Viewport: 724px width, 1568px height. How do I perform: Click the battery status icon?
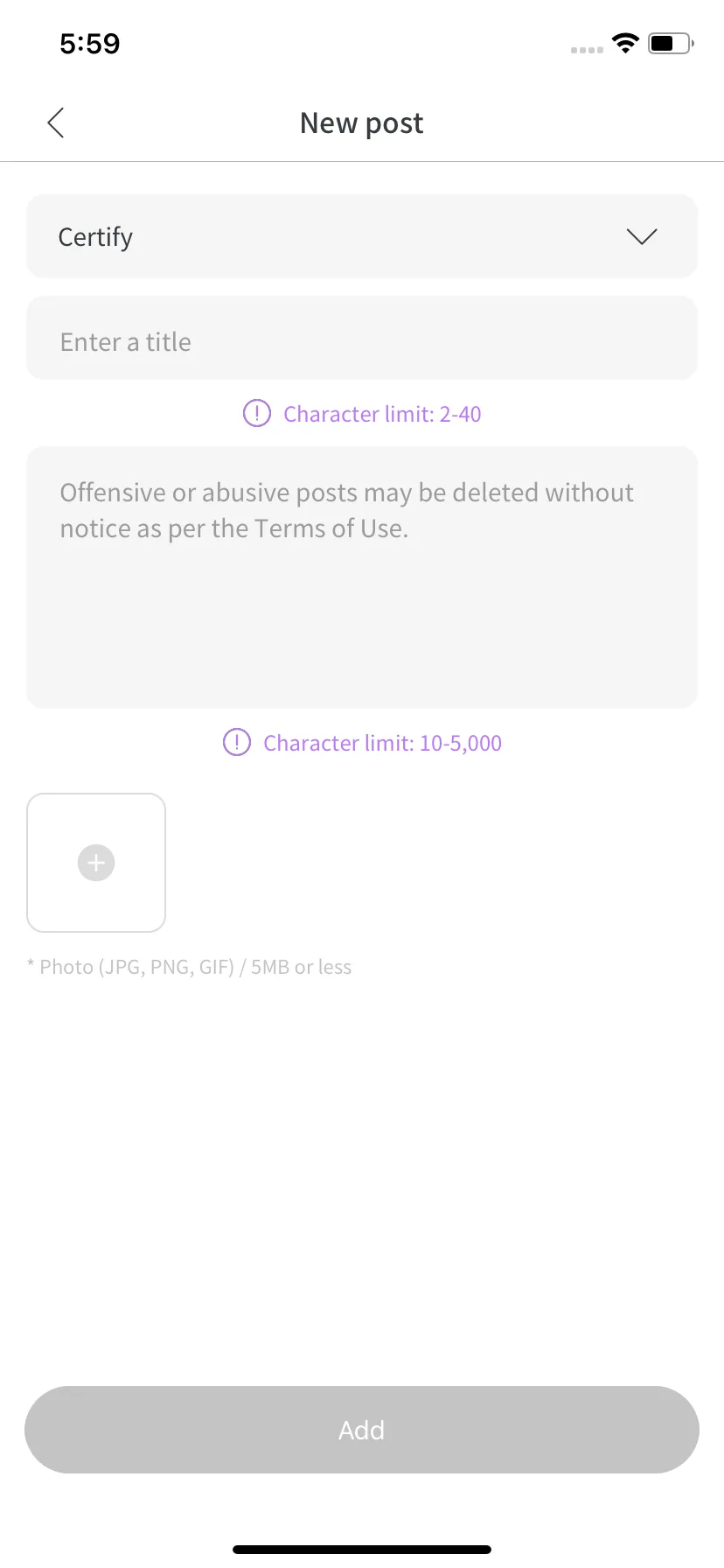point(671,43)
